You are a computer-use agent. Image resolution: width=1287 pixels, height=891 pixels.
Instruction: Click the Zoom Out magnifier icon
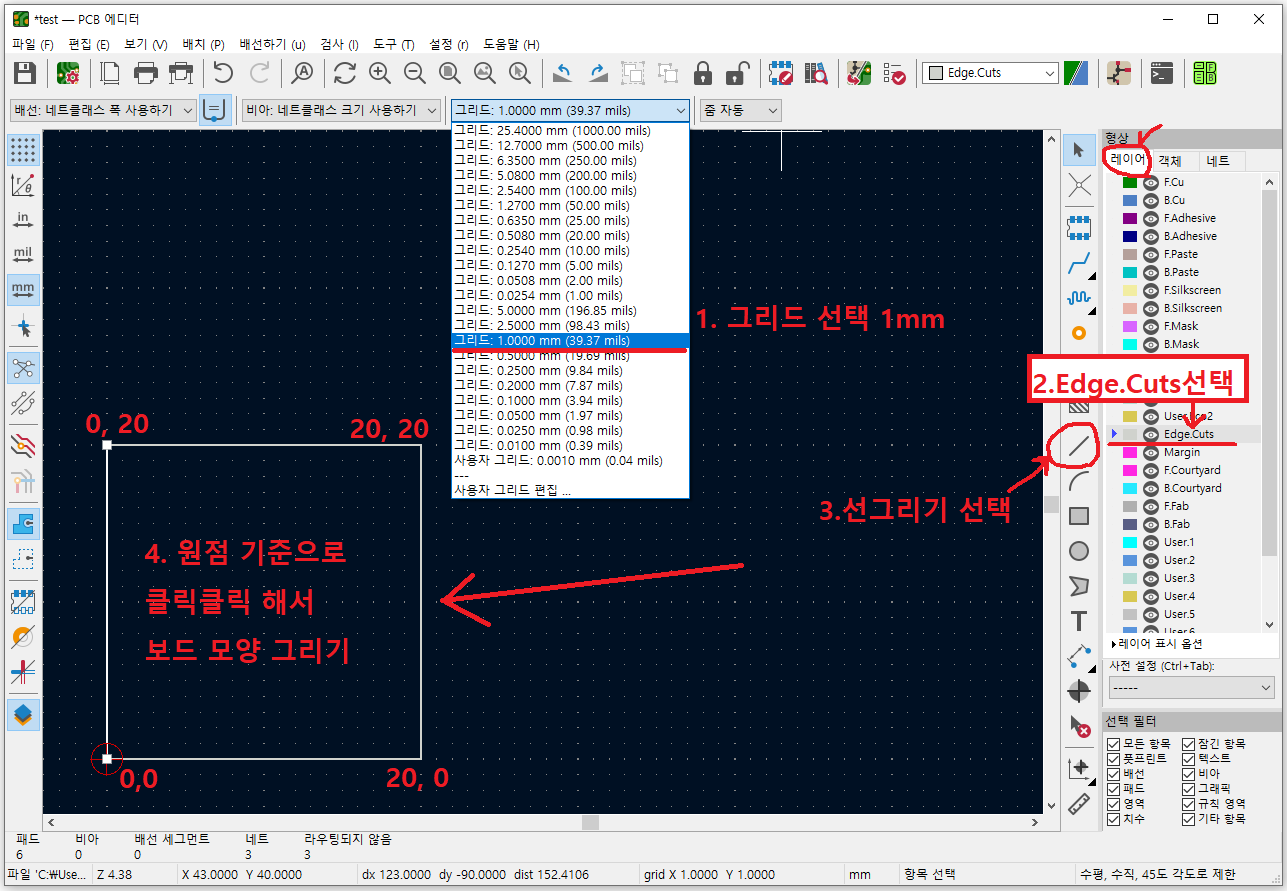pyautogui.click(x=415, y=73)
